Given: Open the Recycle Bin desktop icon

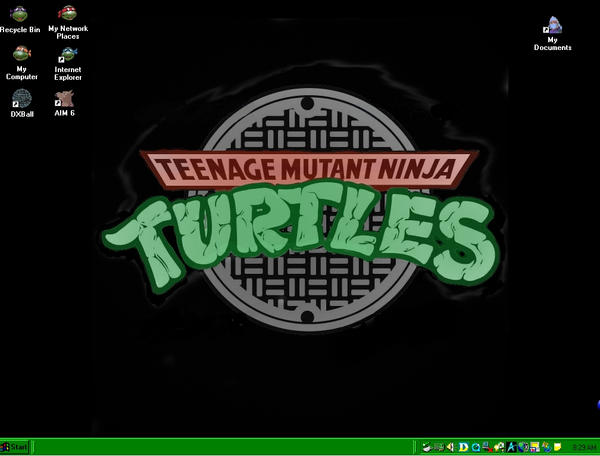Looking at the screenshot, I should pyautogui.click(x=19, y=14).
